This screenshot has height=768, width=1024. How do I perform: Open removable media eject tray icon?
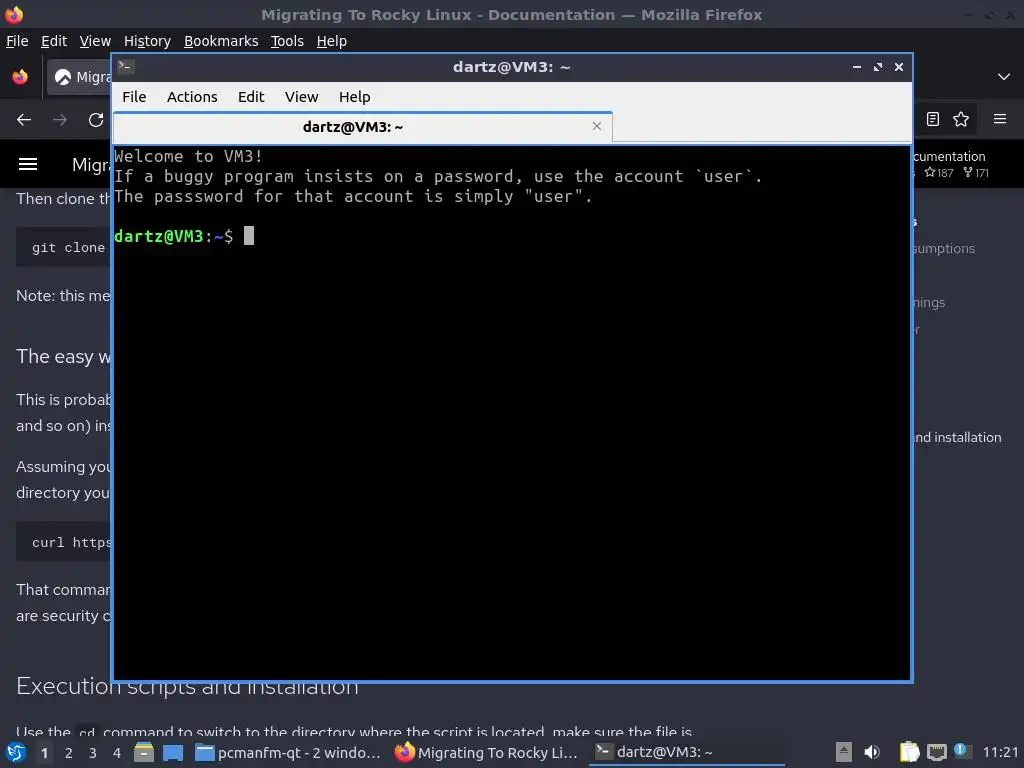[844, 752]
